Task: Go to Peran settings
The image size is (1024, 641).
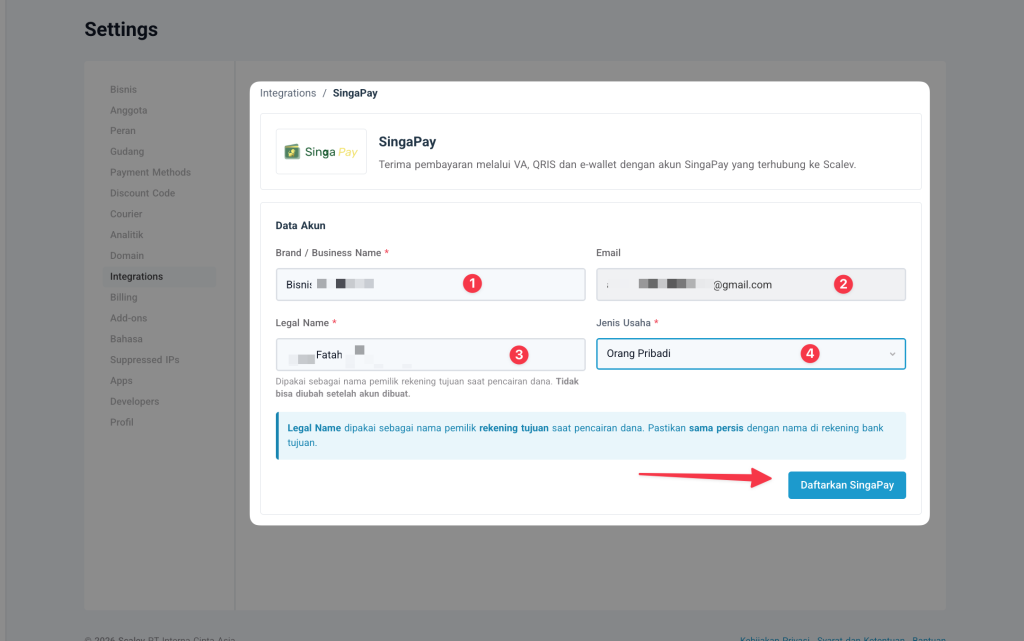Action: (123, 131)
